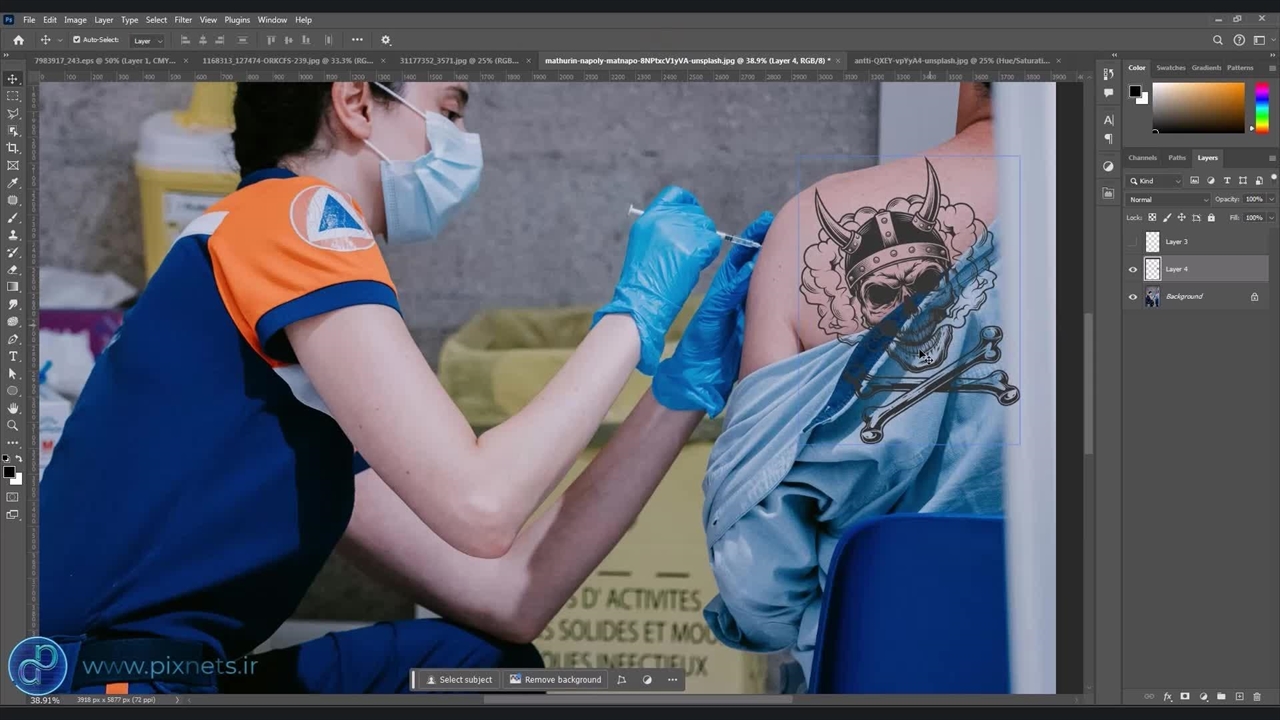This screenshot has height=720, width=1280.
Task: Switch to the Channels tab
Action: (x=1142, y=158)
